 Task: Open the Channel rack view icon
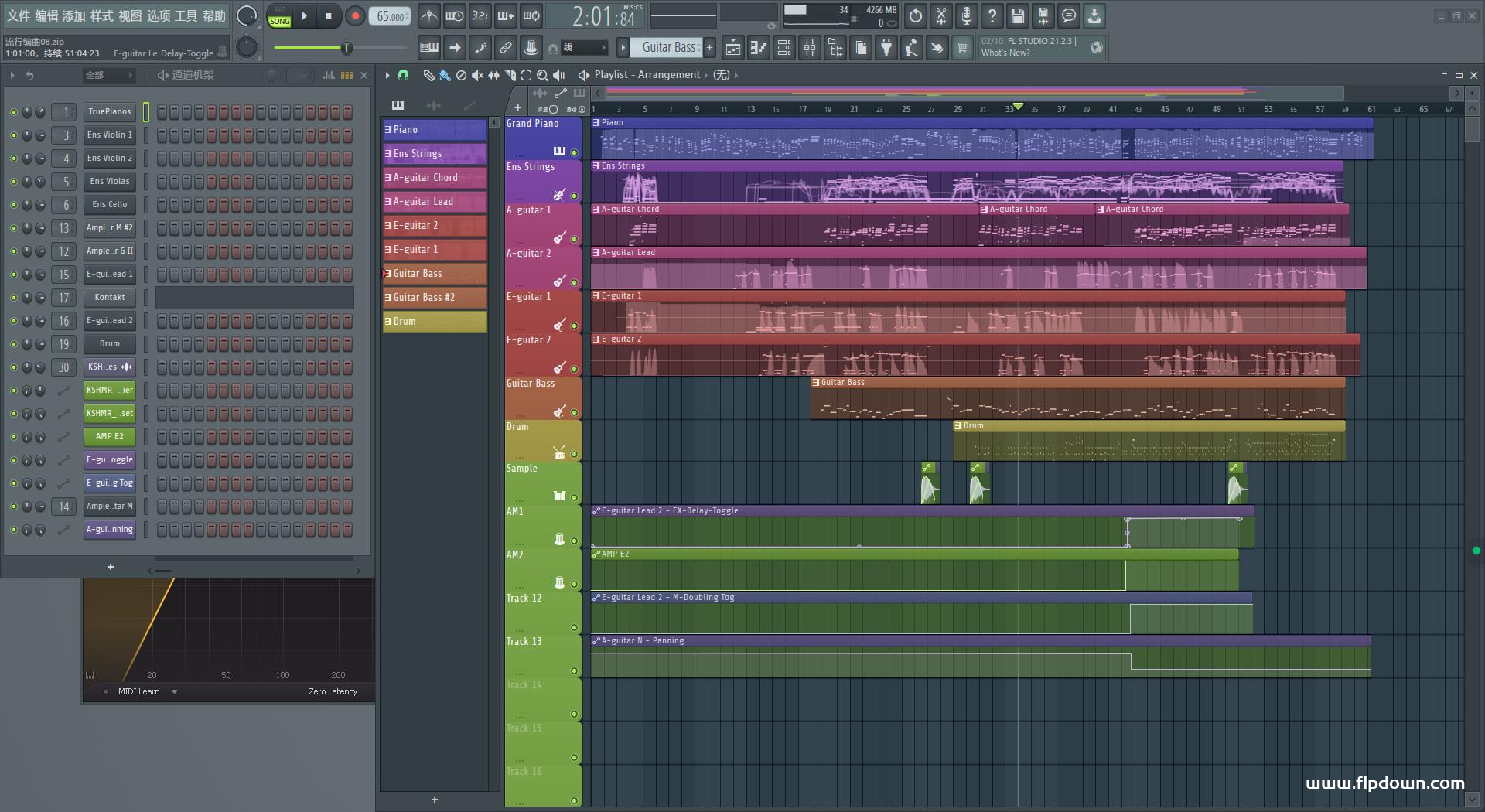point(784,48)
